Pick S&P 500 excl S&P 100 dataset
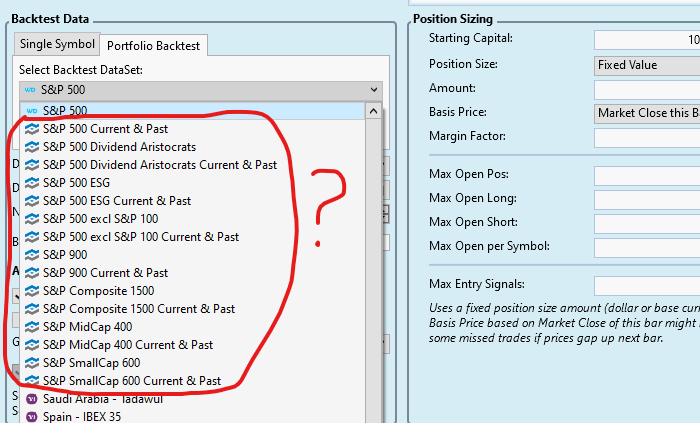The height and width of the screenshot is (423, 700). [192, 219]
